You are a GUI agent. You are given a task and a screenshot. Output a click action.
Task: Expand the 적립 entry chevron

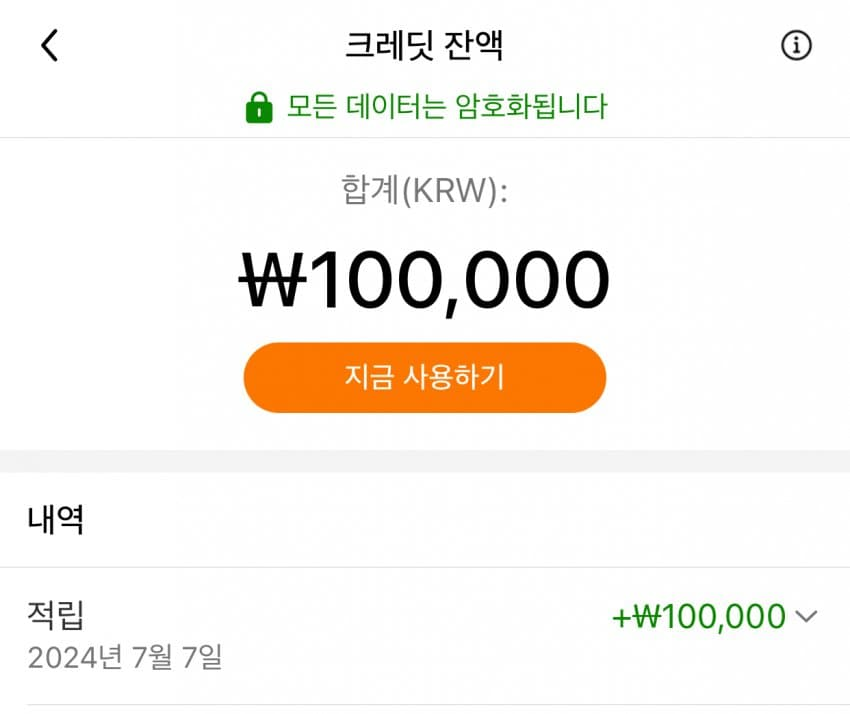(806, 617)
